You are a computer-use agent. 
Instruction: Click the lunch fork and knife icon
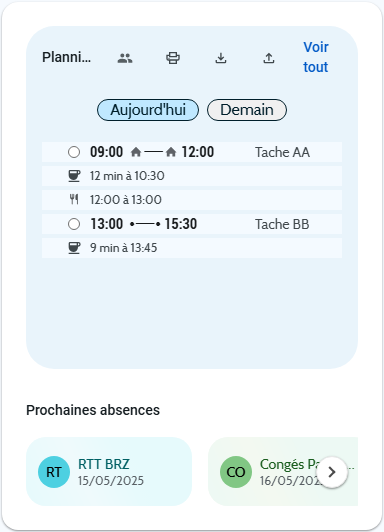[x=74, y=200]
